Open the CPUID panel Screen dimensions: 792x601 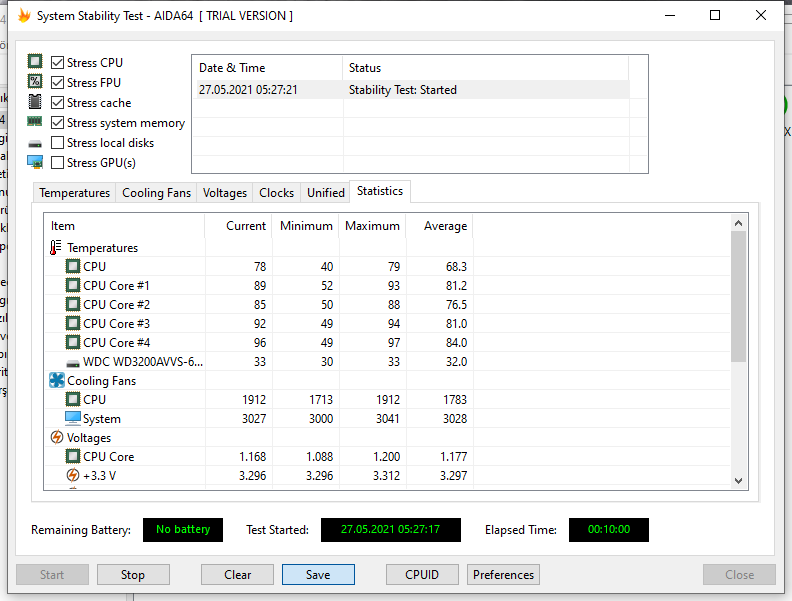[x=422, y=575]
